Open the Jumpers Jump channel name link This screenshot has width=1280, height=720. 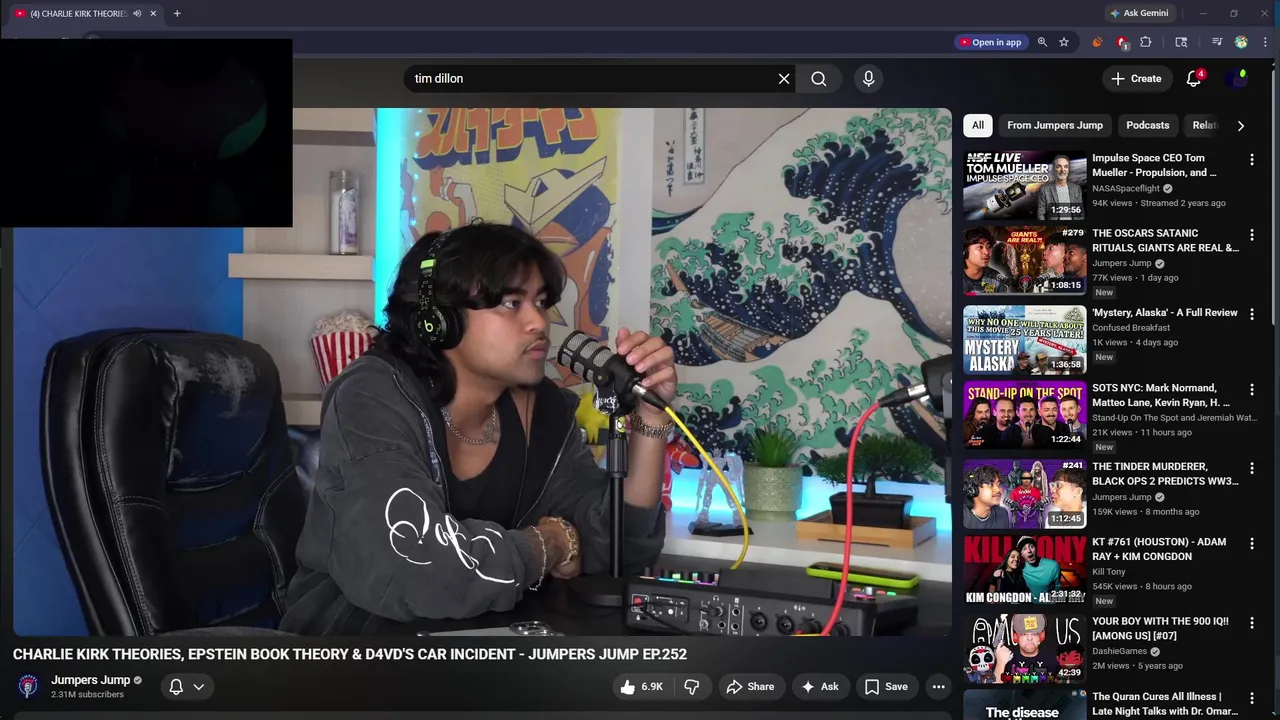pos(91,680)
